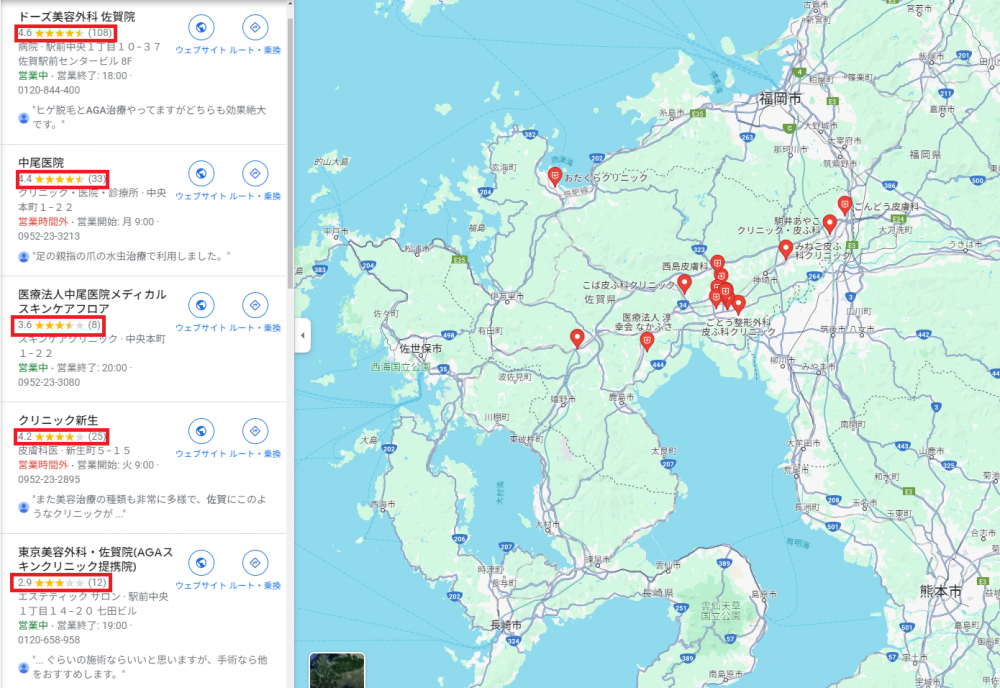Click the 西島皮膚科 map pin

coord(717,263)
